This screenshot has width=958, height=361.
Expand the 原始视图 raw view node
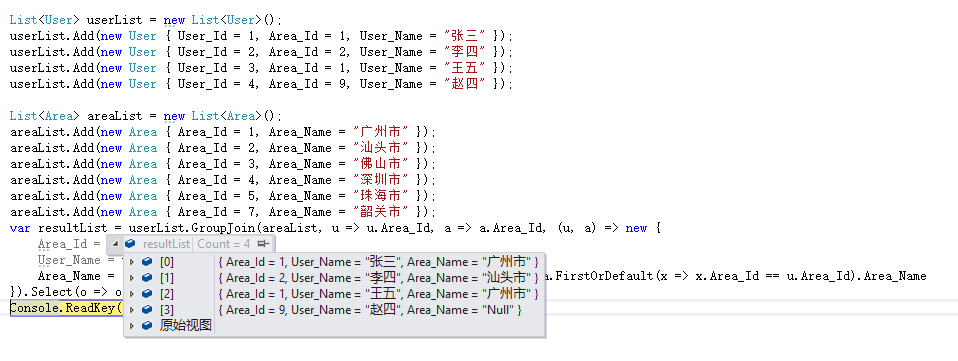click(x=131, y=326)
